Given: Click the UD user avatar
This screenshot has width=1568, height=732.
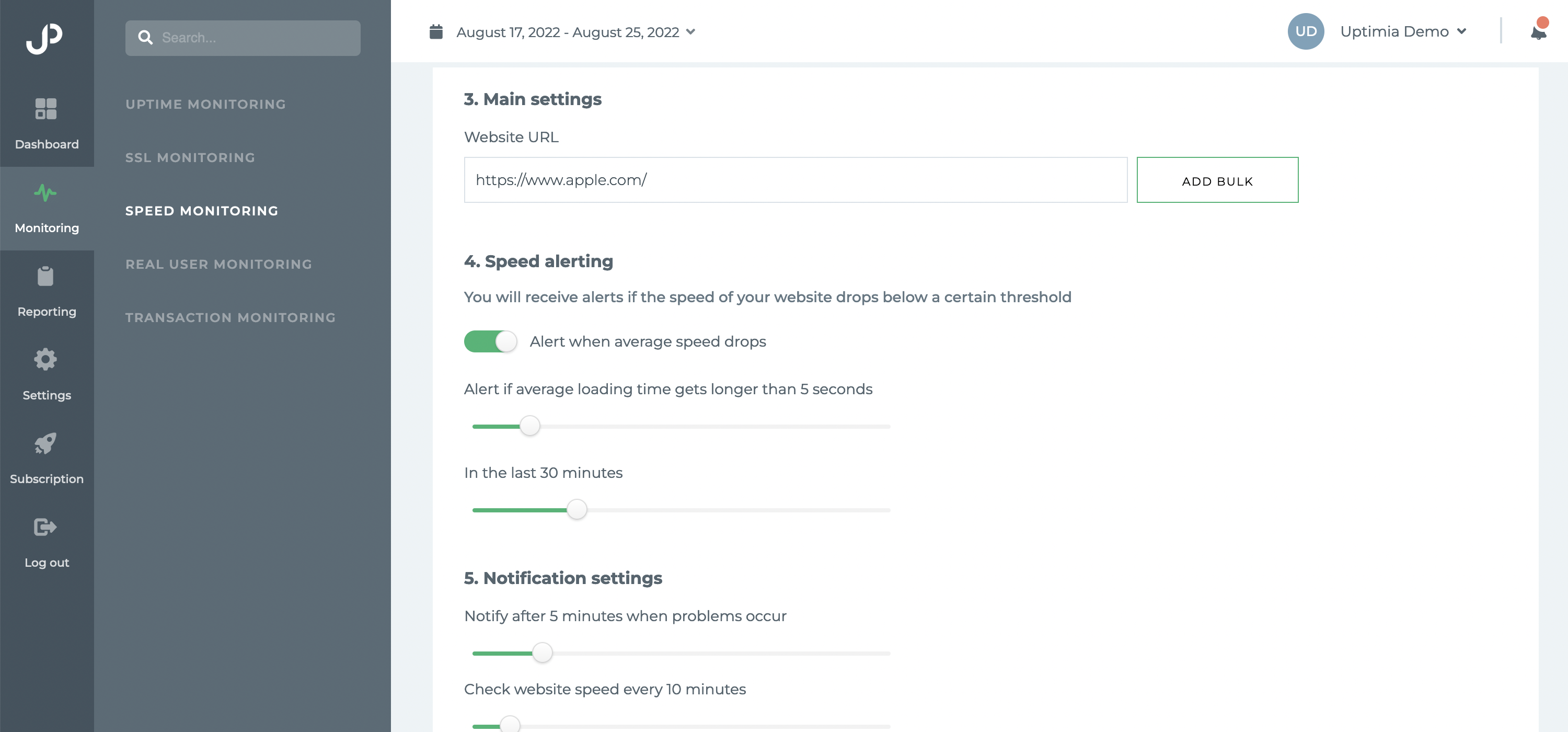Looking at the screenshot, I should (1306, 31).
